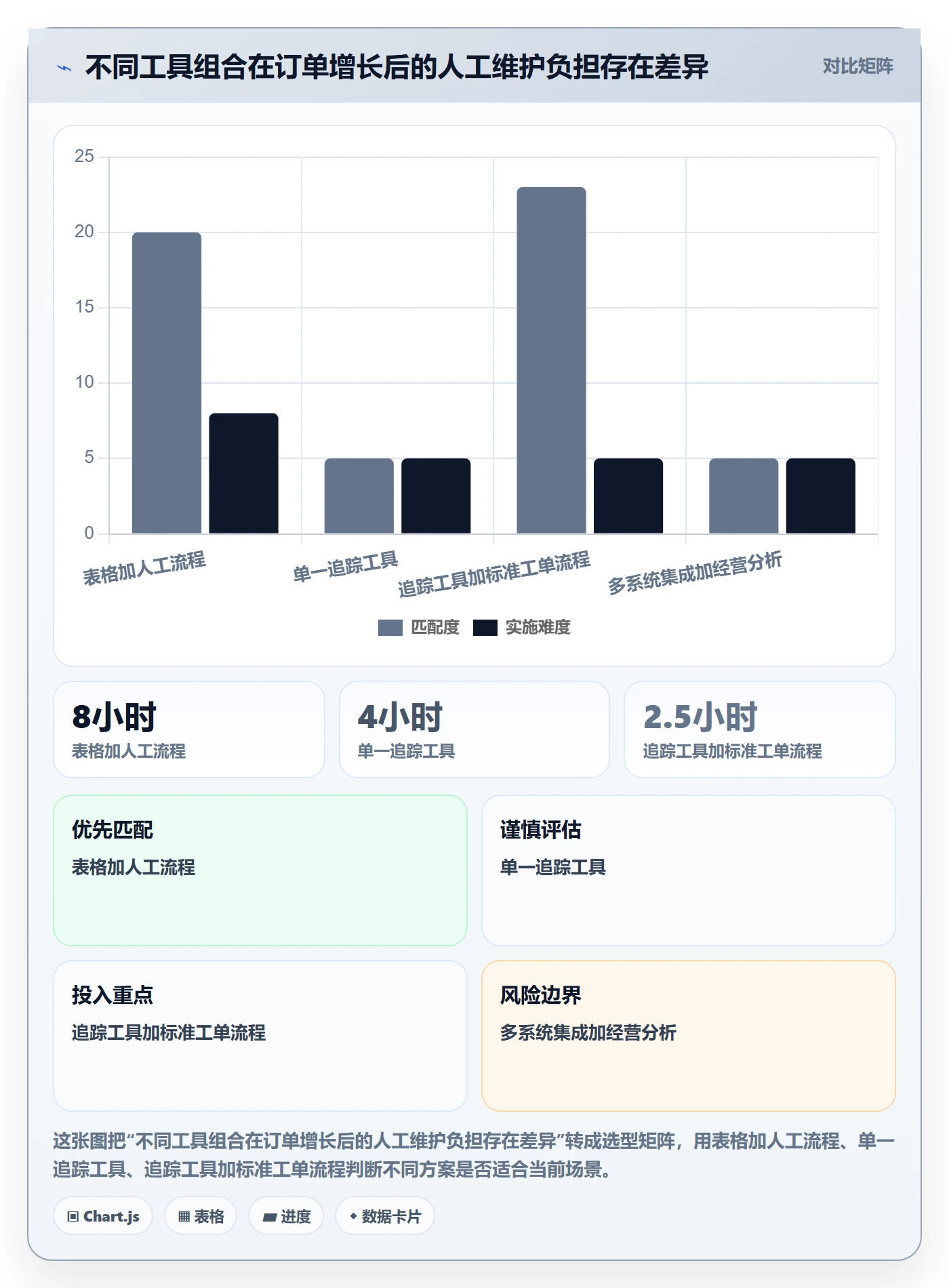Viewport: 949px width, 1288px height.
Task: Click the 匹配度 bar for 单一追踪工具
Action: click(359, 496)
